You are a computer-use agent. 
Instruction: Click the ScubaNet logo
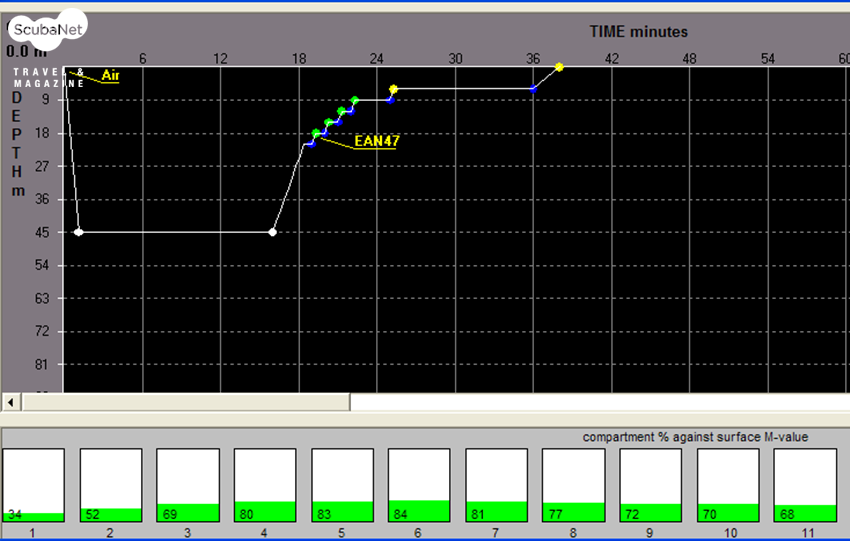point(47,31)
